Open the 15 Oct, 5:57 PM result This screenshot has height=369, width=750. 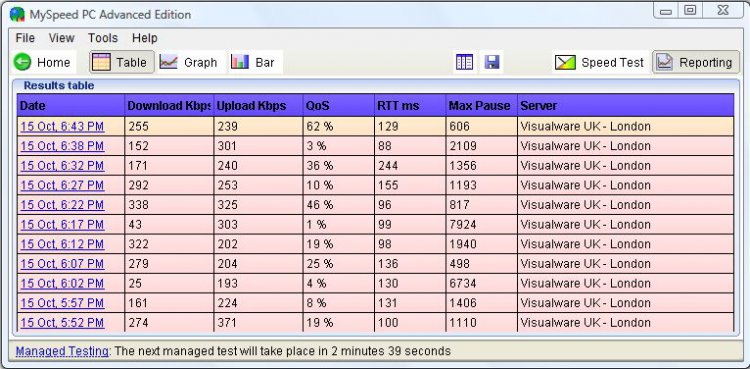[62, 303]
